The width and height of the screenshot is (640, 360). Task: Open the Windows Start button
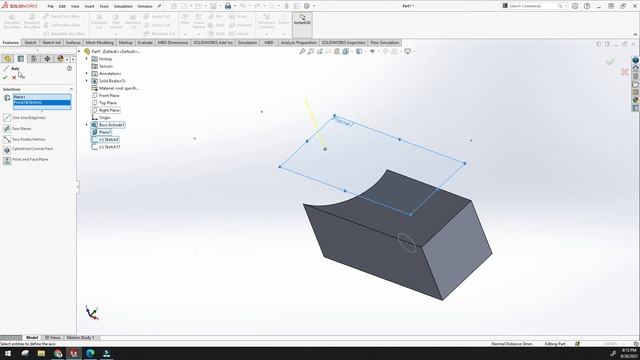(x=8, y=353)
